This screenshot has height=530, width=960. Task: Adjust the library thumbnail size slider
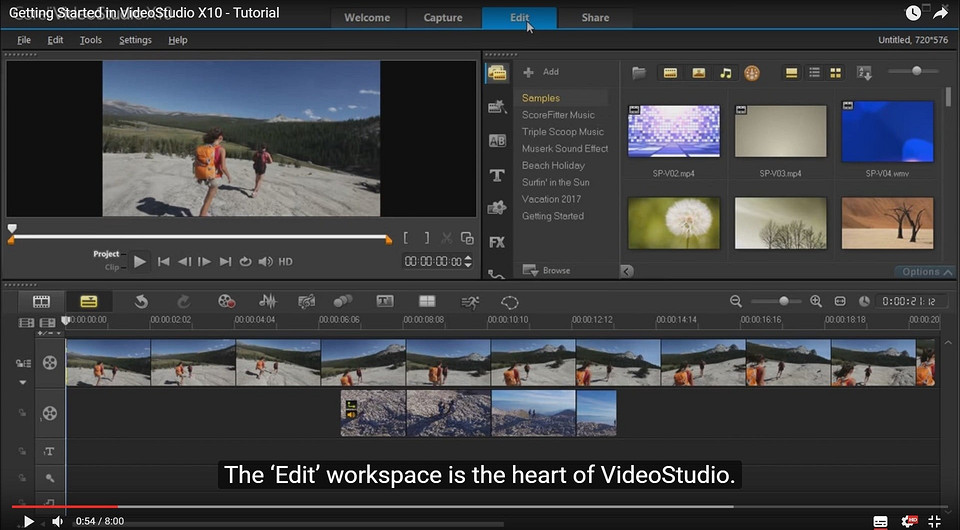coord(916,71)
